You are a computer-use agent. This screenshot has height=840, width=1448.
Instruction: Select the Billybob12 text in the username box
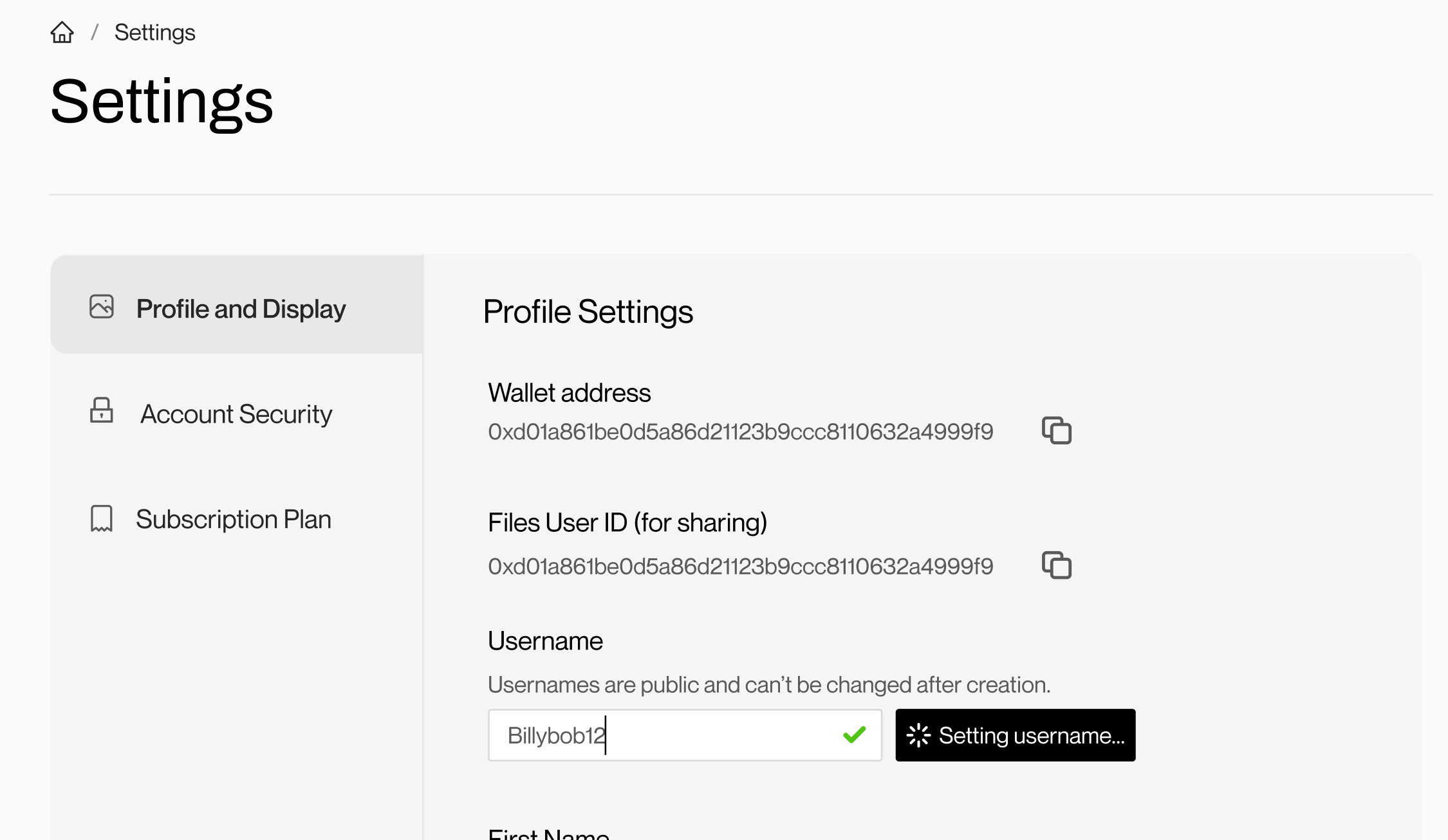click(556, 735)
